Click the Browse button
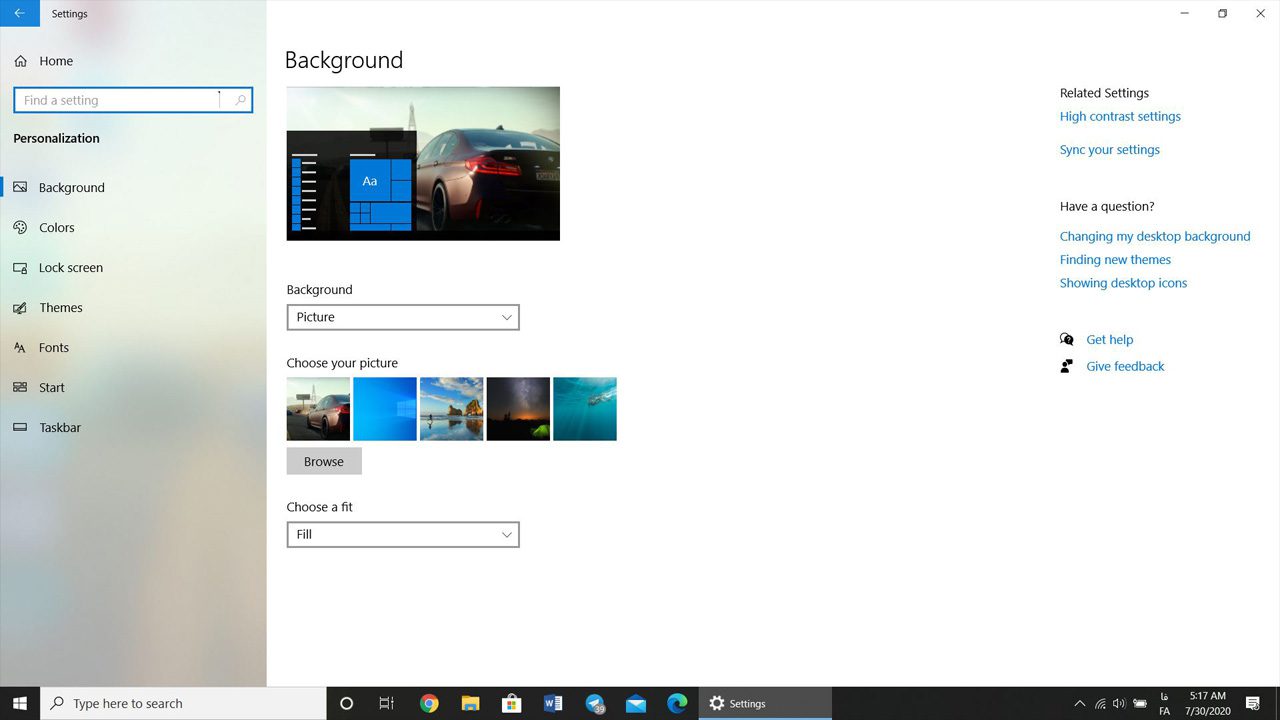The height and width of the screenshot is (720, 1280). point(324,462)
